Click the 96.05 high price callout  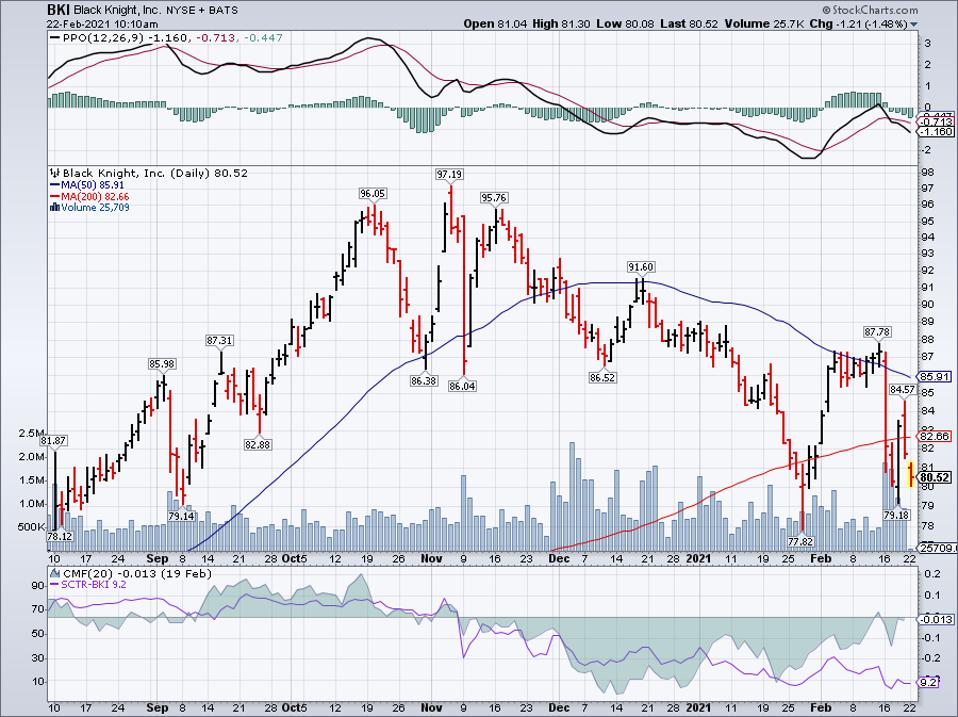[x=372, y=194]
